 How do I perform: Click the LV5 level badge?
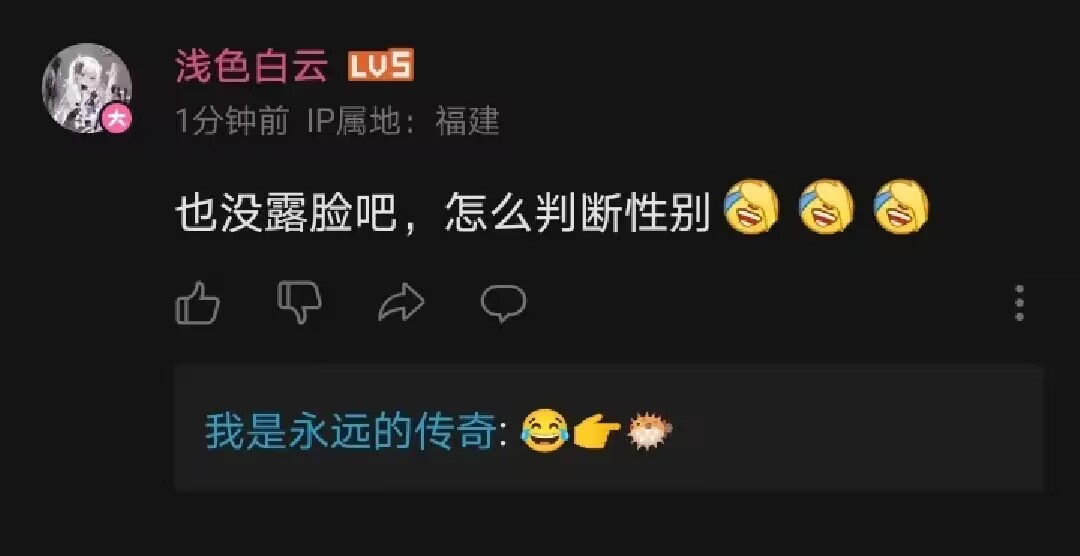click(x=380, y=65)
